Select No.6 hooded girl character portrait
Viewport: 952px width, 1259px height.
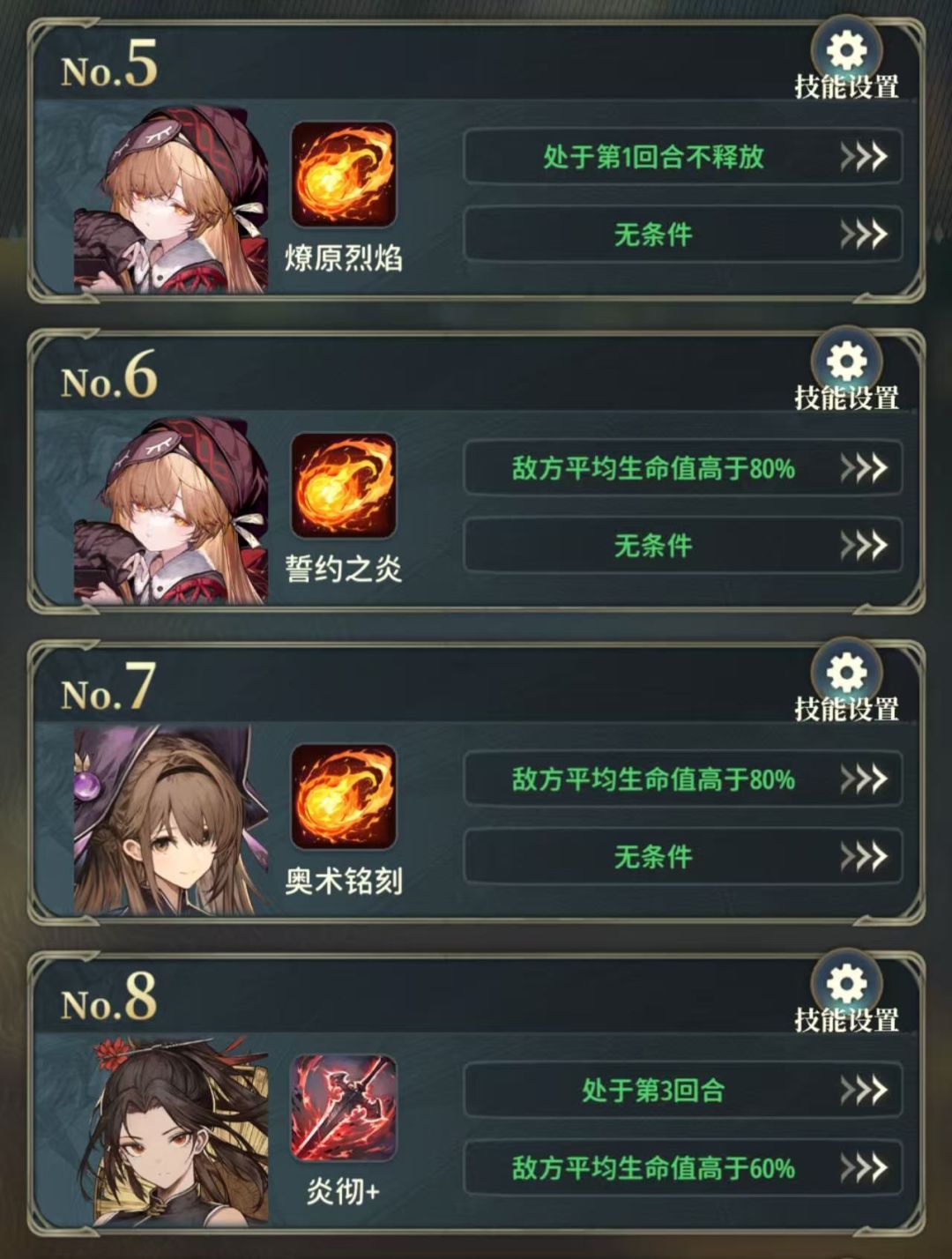[x=171, y=510]
